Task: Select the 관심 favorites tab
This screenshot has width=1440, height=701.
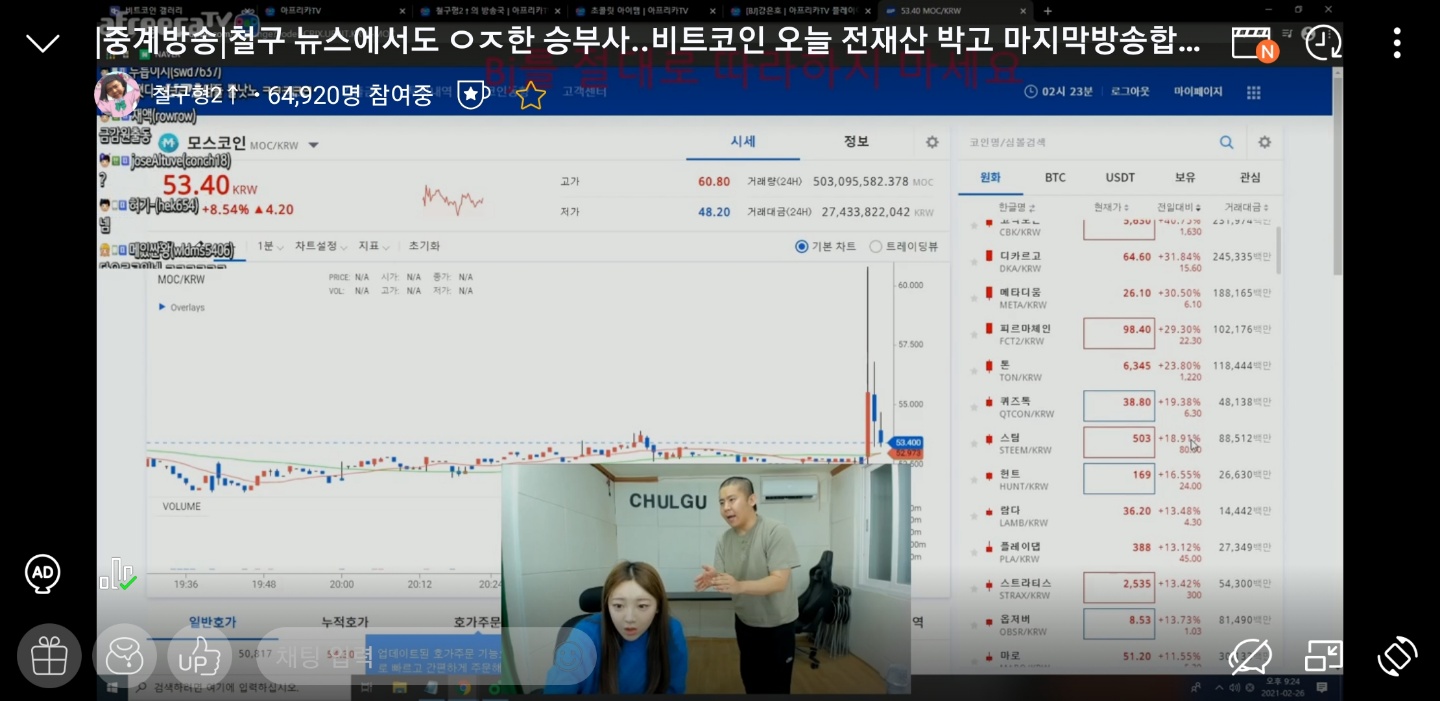Action: 1250,177
